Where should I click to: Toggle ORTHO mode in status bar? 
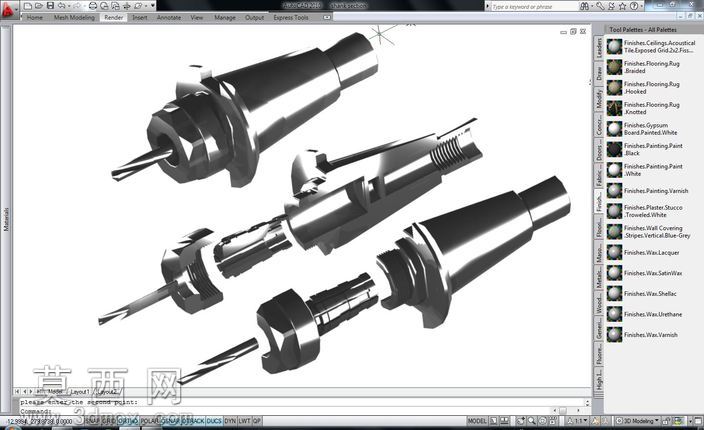coord(128,421)
